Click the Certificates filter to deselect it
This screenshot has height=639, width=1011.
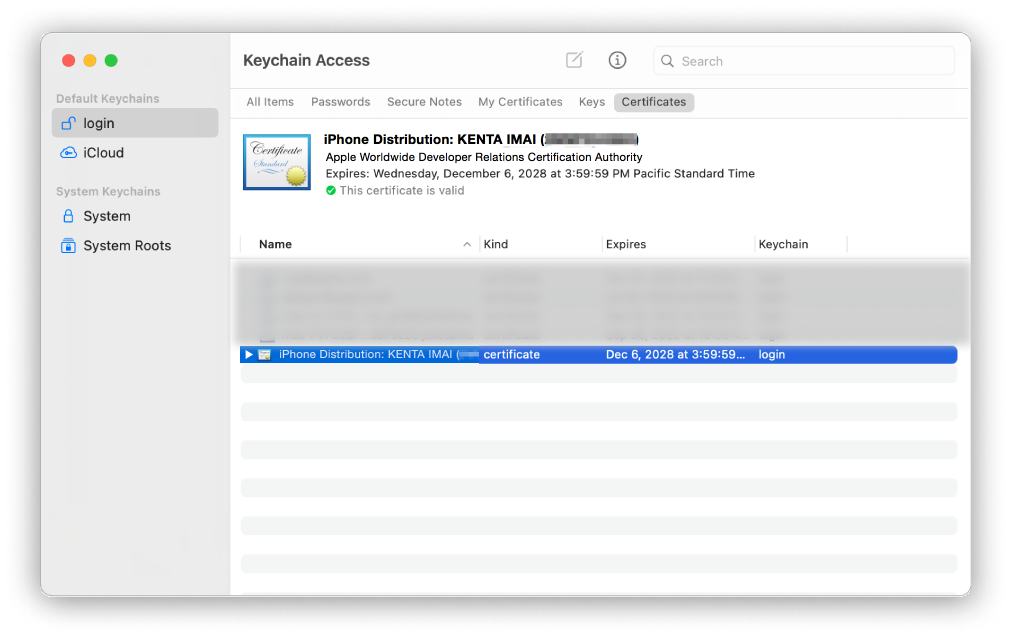coord(654,101)
